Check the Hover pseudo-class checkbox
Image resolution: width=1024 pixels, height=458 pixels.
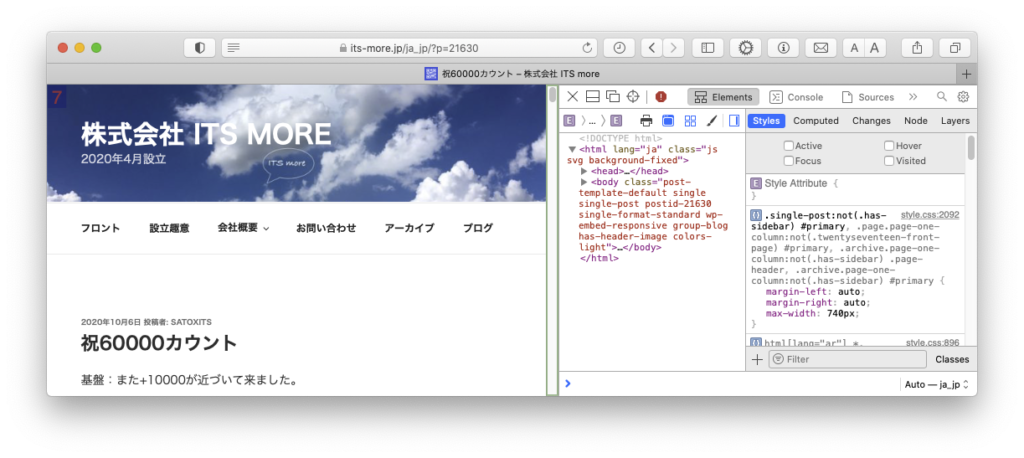click(889, 146)
